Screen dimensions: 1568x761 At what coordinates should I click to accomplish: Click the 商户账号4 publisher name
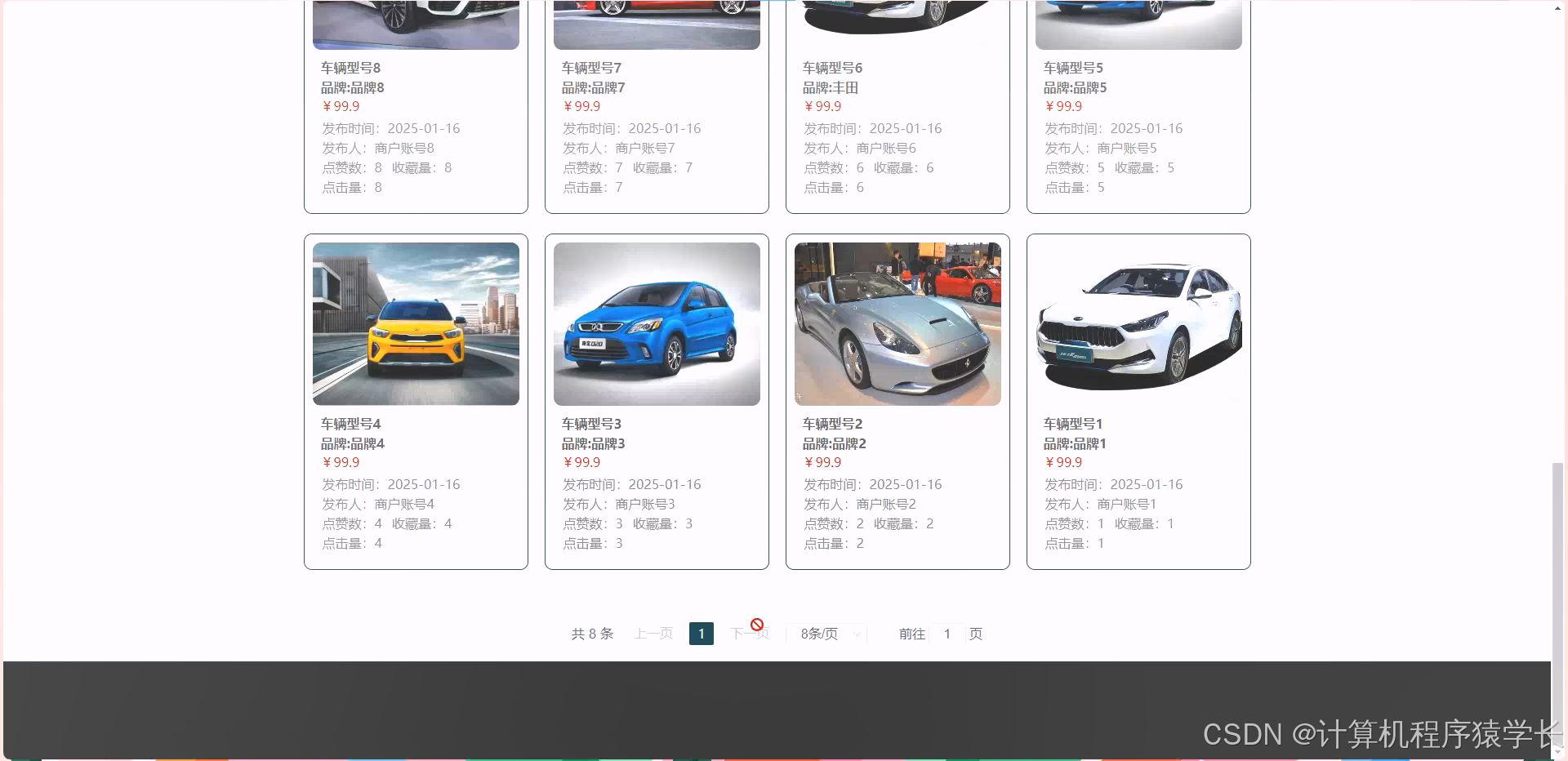click(404, 504)
